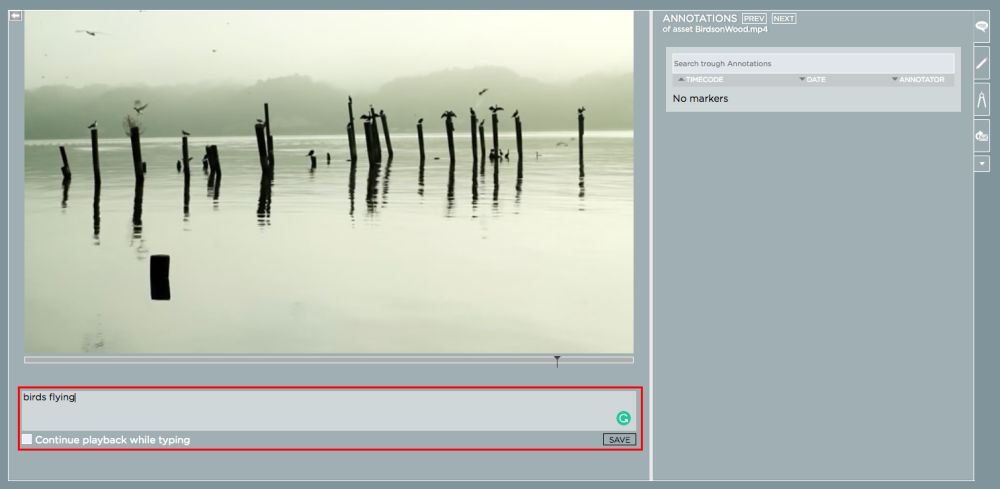Image resolution: width=1000 pixels, height=489 pixels.
Task: Sort annotations by ANNOTATOR
Action: click(920, 79)
